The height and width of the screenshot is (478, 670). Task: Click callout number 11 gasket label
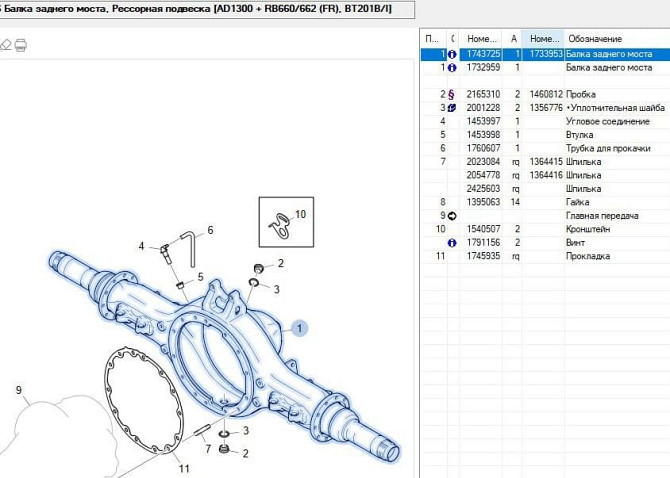[x=184, y=469]
